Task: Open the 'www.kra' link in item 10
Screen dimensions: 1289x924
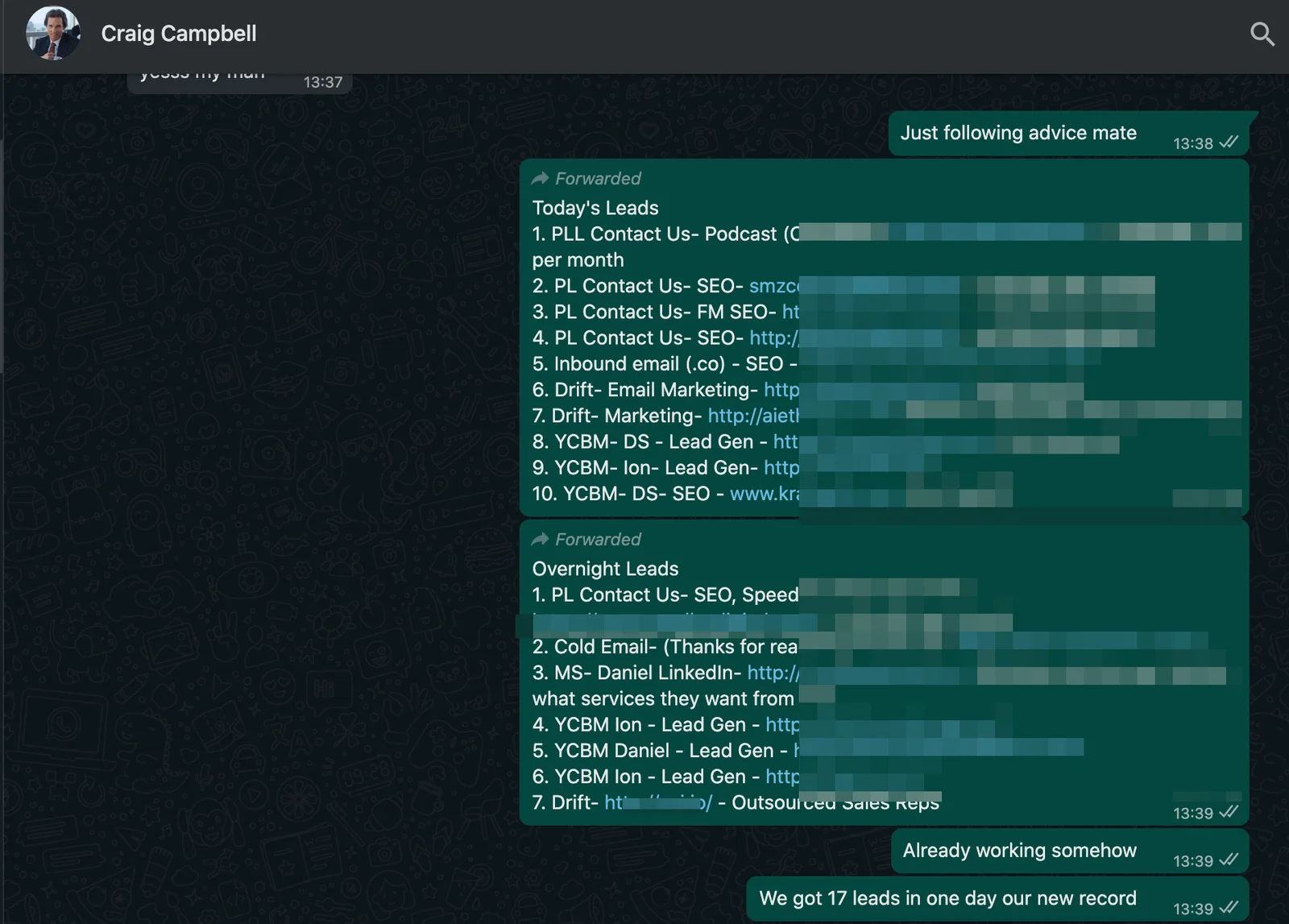Action: (x=765, y=494)
